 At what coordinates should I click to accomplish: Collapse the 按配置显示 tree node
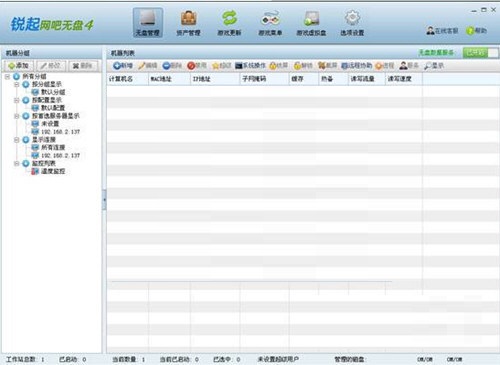(x=16, y=100)
